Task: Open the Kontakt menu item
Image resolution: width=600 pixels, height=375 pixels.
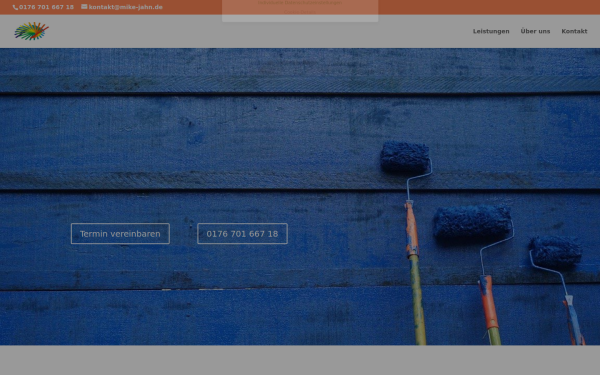Action: coord(574,31)
